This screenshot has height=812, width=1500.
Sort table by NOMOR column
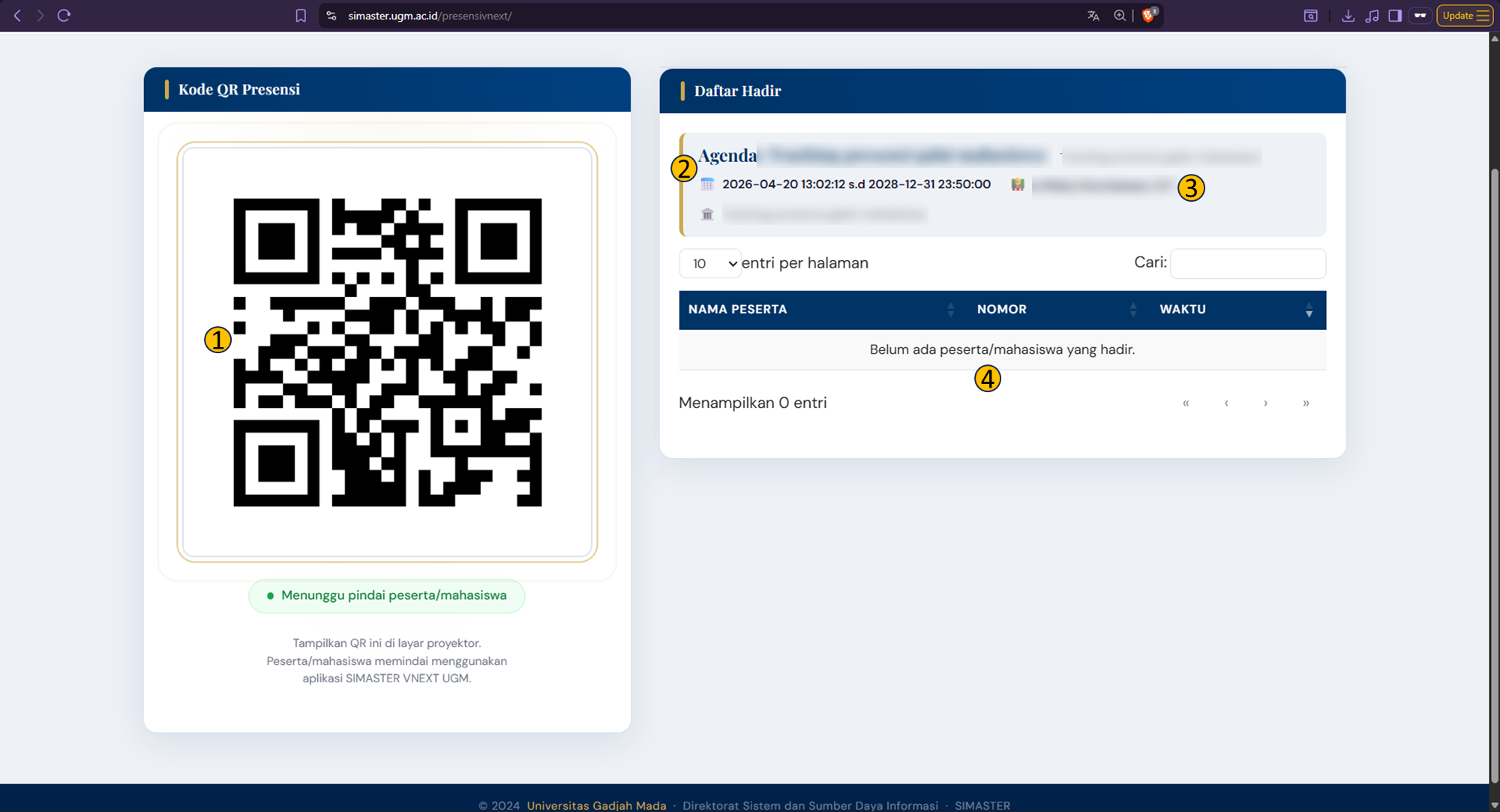[x=1001, y=310]
